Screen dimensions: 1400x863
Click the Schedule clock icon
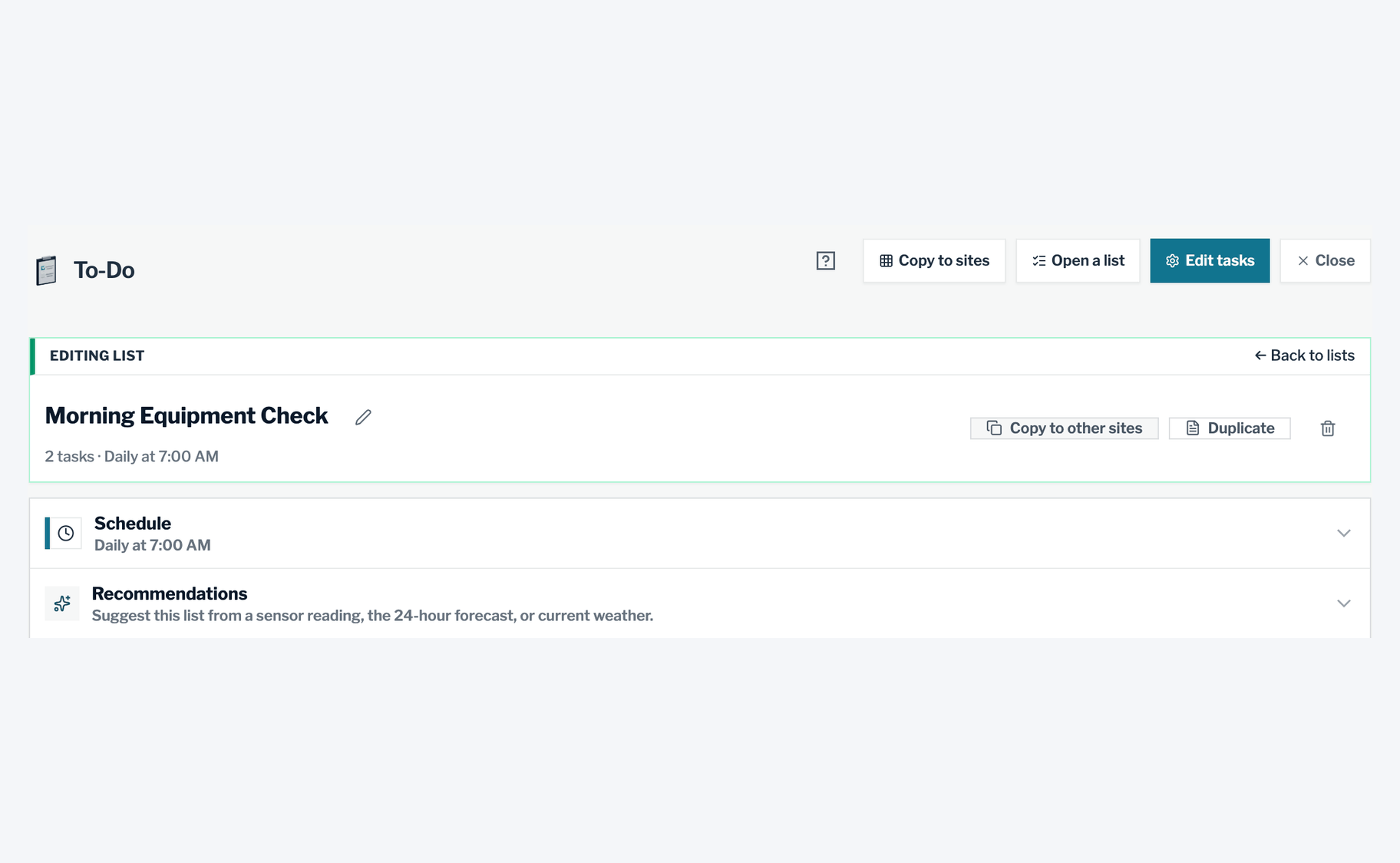pos(66,533)
